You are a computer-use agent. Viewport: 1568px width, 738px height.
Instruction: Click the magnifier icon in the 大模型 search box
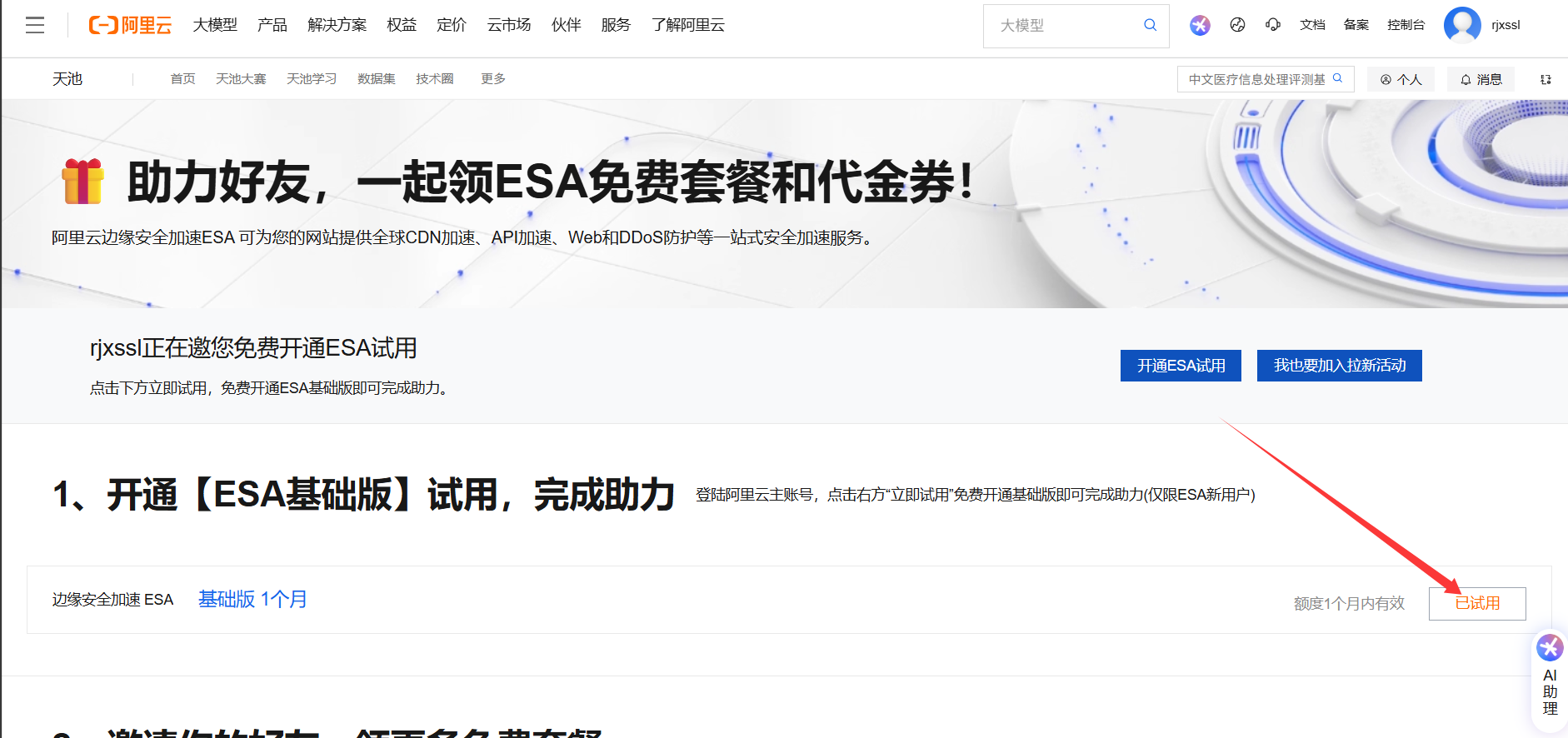tap(1150, 25)
